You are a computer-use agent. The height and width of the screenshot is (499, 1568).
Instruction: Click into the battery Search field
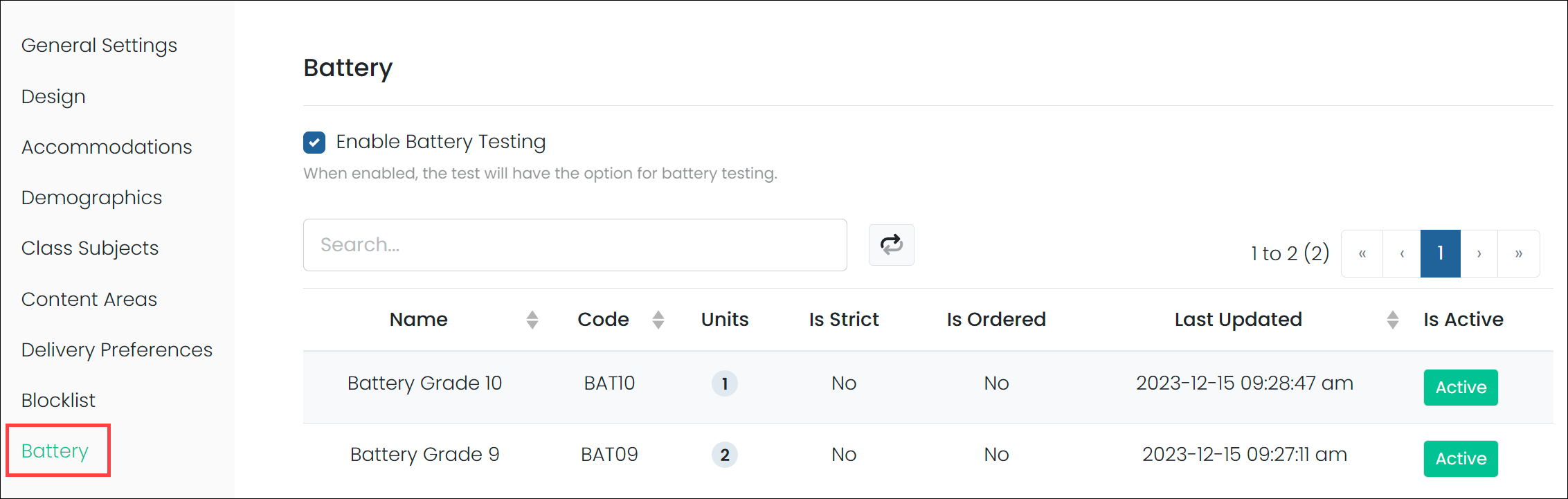(575, 245)
